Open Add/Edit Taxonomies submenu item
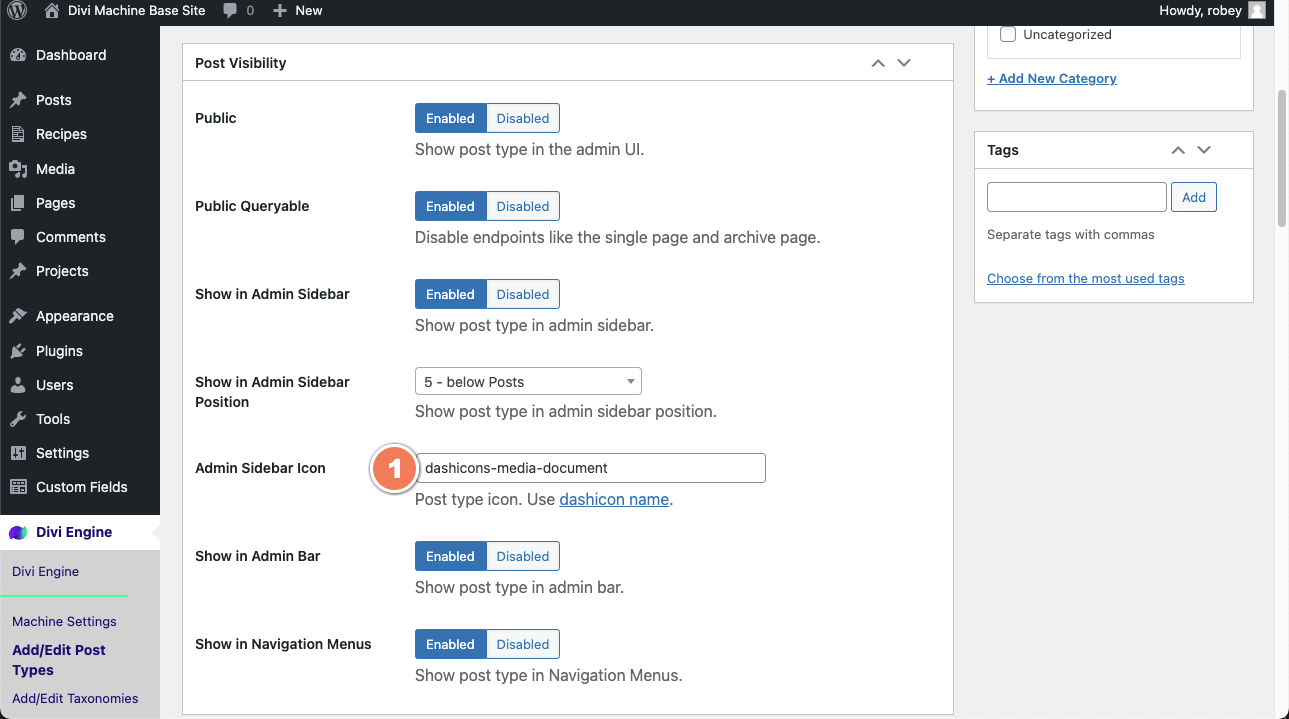Viewport: 1289px width, 719px height. 75,698
